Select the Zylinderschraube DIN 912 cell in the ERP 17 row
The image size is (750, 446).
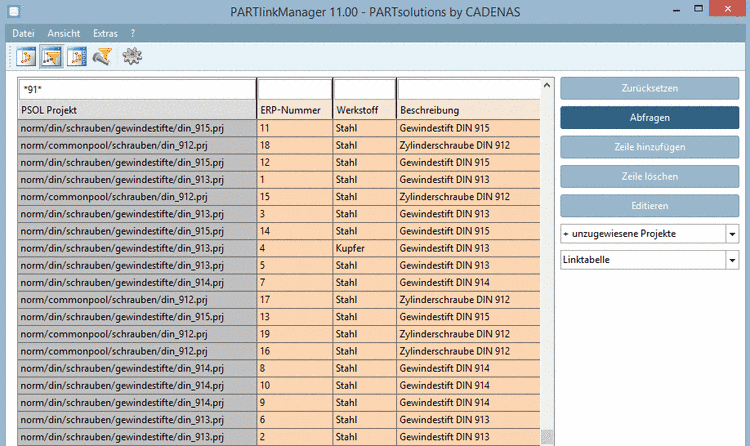(469, 300)
